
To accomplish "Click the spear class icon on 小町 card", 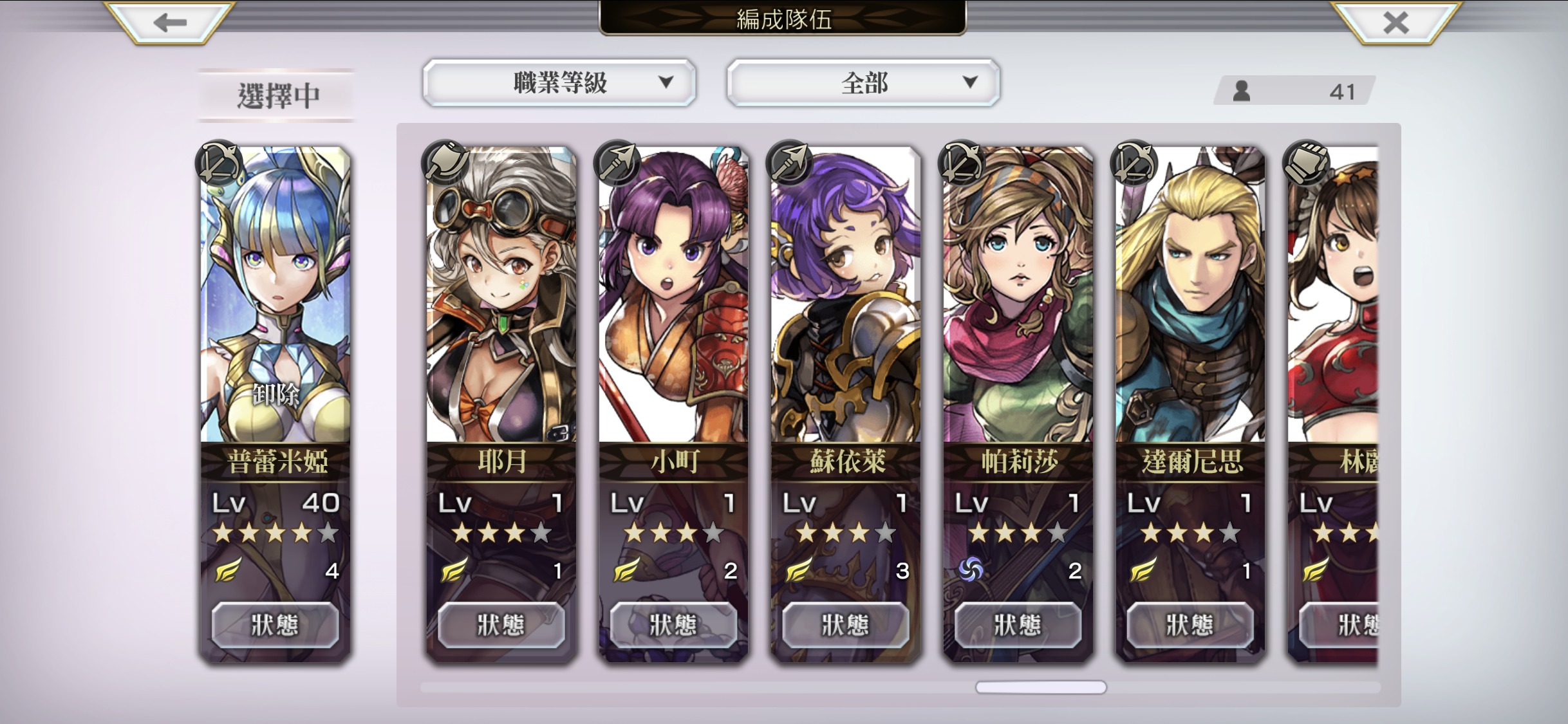I will pyautogui.click(x=617, y=163).
